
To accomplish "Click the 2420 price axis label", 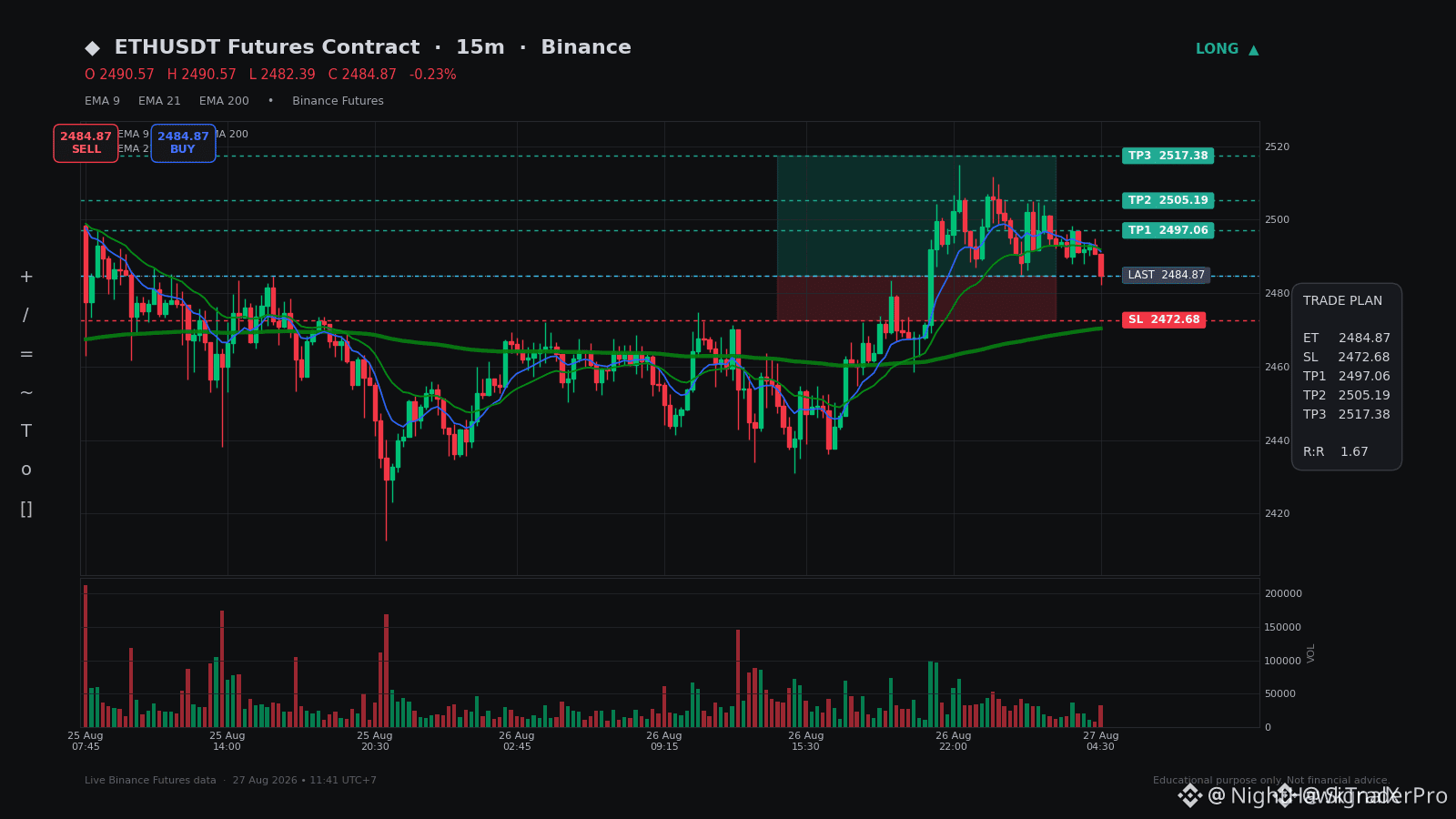I will click(1277, 514).
